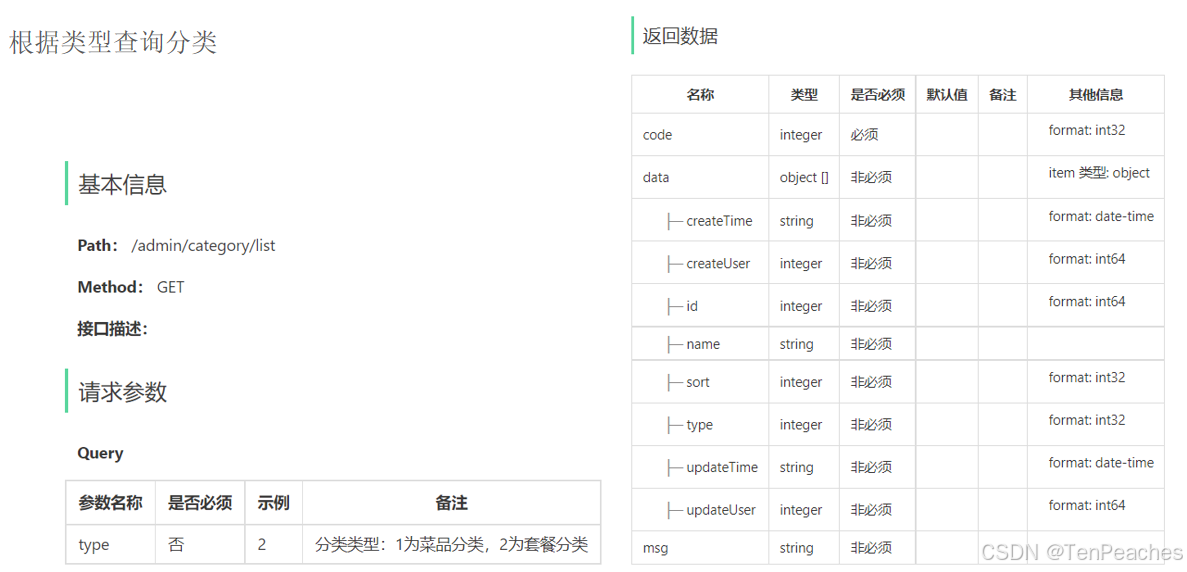Viewport: 1187px width, 572px height.
Task: Click the GET method value
Action: point(170,288)
